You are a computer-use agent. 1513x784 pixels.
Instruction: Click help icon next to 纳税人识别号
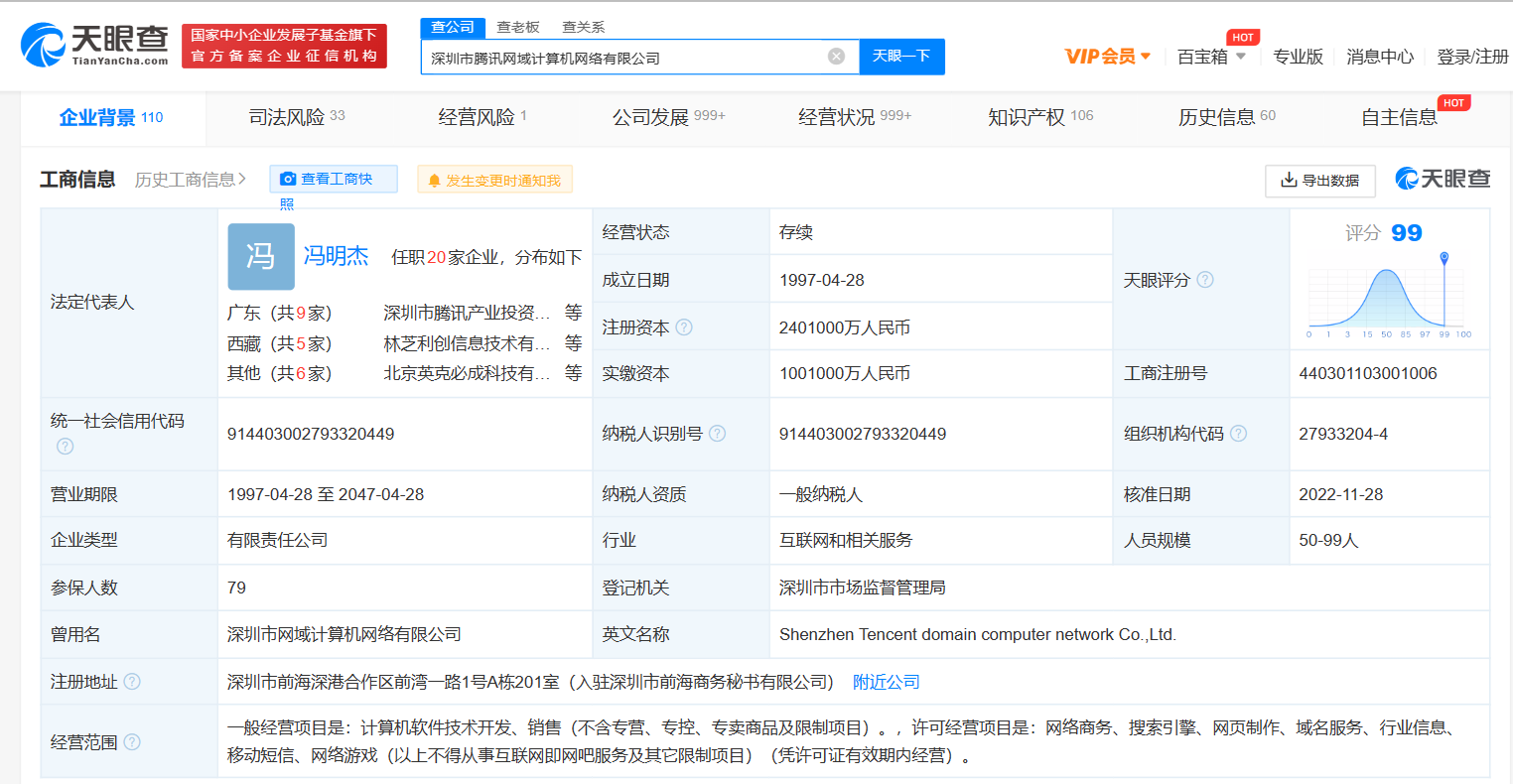717,434
